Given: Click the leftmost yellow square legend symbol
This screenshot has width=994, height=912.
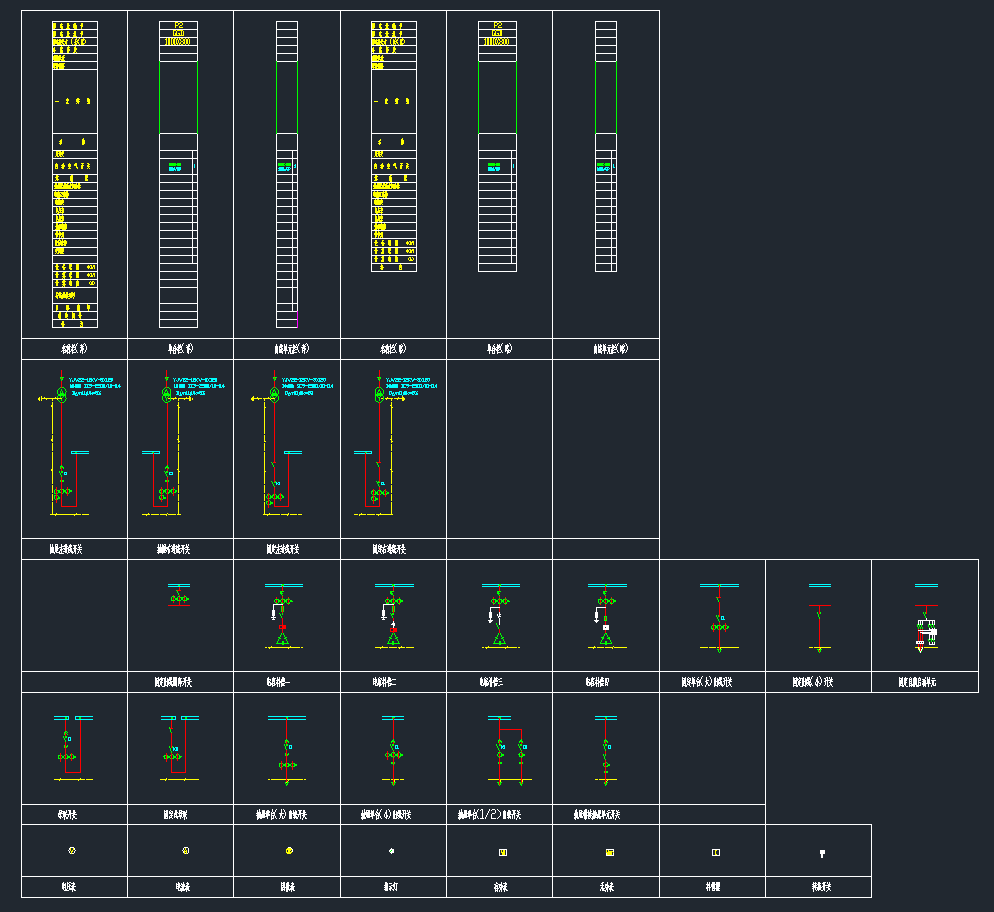Looking at the screenshot, I should tap(502, 853).
